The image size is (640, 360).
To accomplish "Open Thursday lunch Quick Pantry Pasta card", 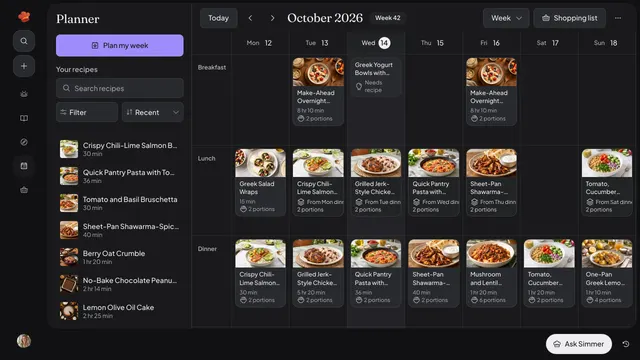I will pyautogui.click(x=433, y=182).
